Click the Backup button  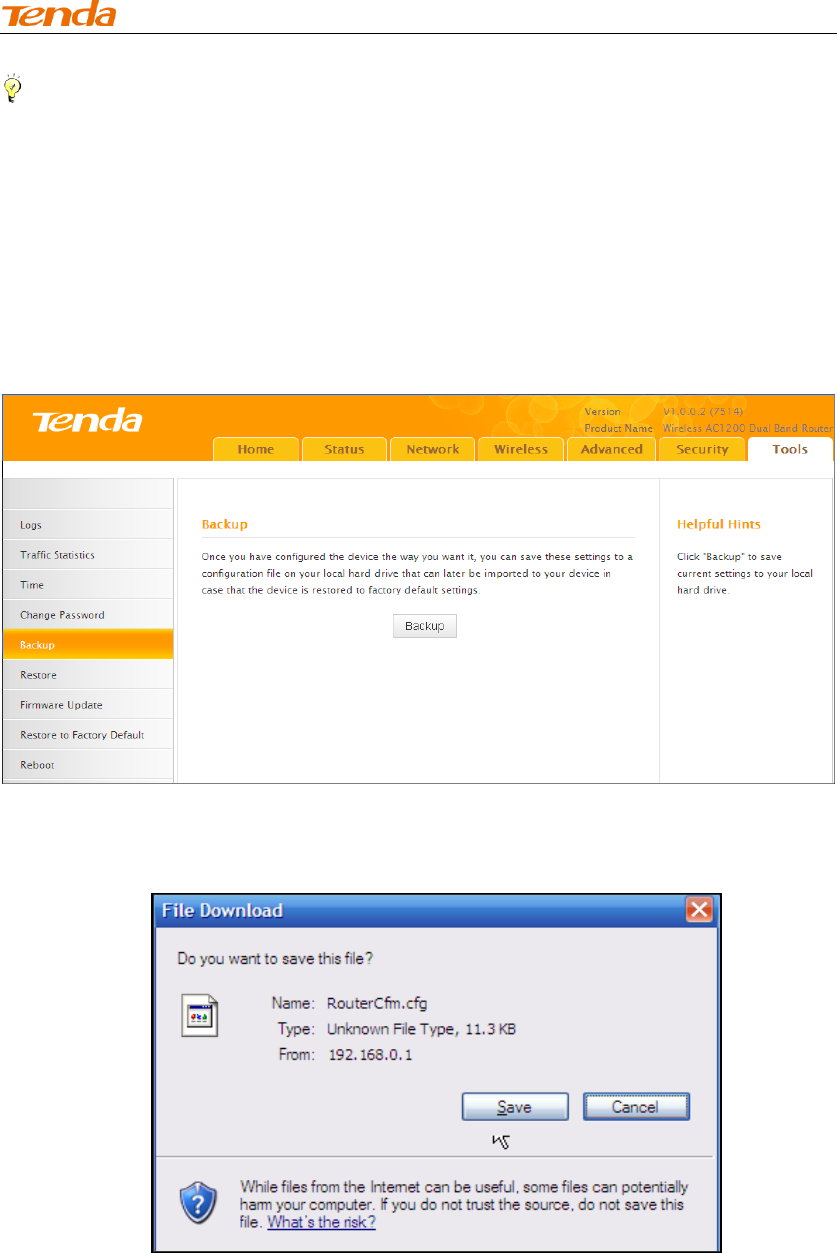tap(424, 626)
